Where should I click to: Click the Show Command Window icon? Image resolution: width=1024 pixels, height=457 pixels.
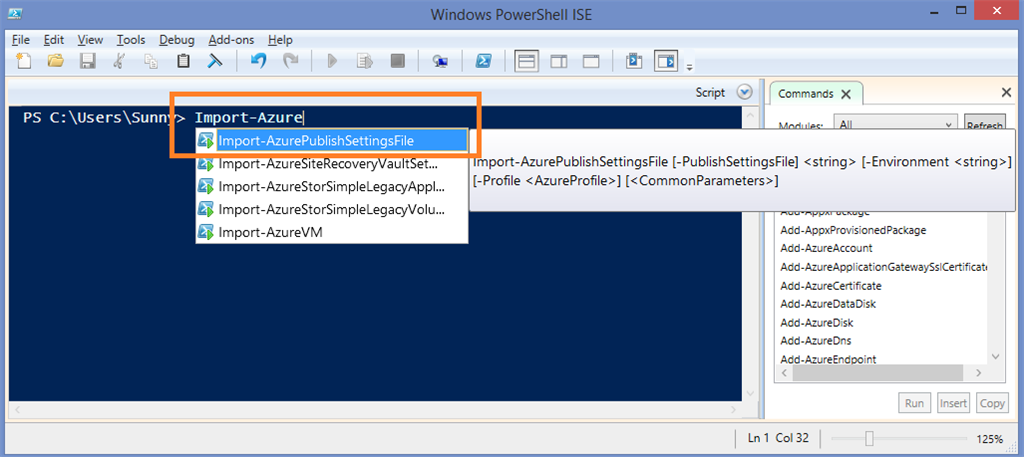[x=633, y=61]
